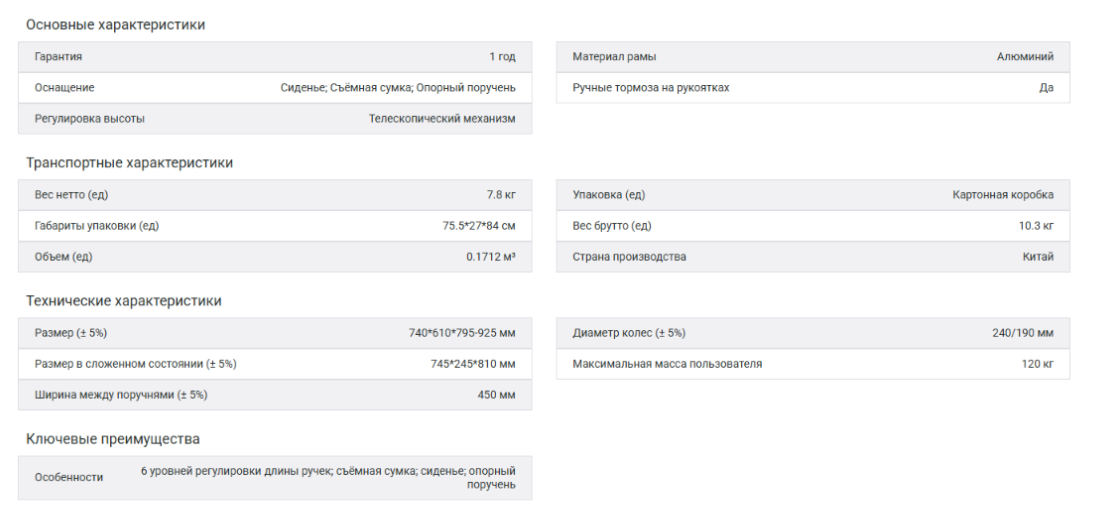Click the "Оснащение" row label
Image resolution: width=1101 pixels, height=532 pixels.
(x=64, y=88)
